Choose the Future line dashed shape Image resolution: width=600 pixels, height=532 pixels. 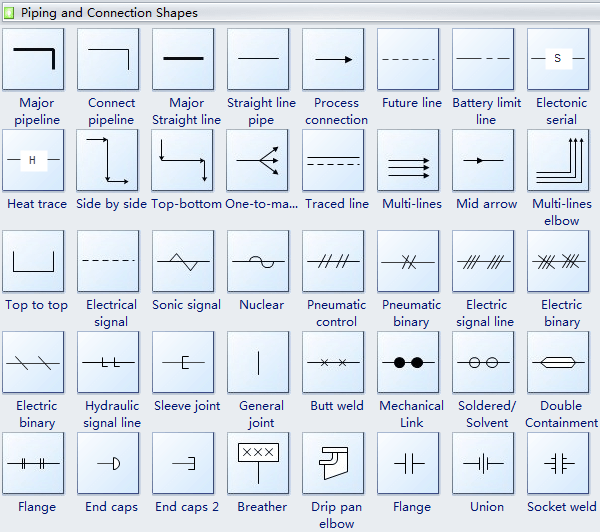408,59
